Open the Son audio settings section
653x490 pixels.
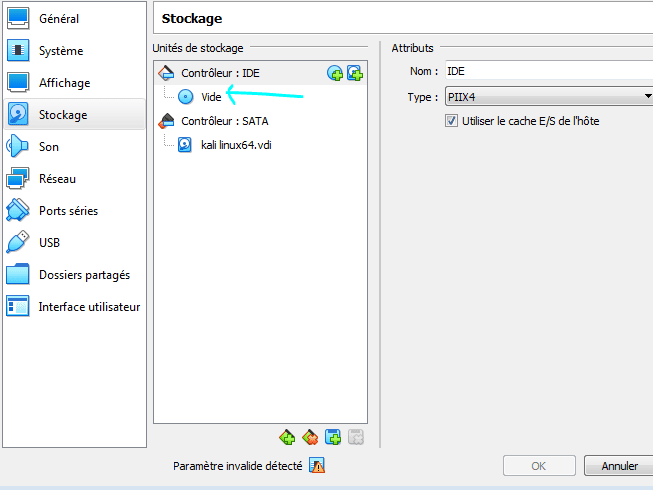point(49,147)
